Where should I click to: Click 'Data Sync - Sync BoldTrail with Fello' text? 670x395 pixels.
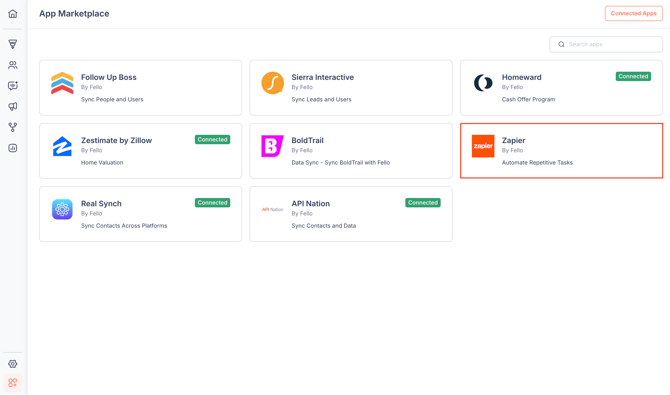[341, 163]
